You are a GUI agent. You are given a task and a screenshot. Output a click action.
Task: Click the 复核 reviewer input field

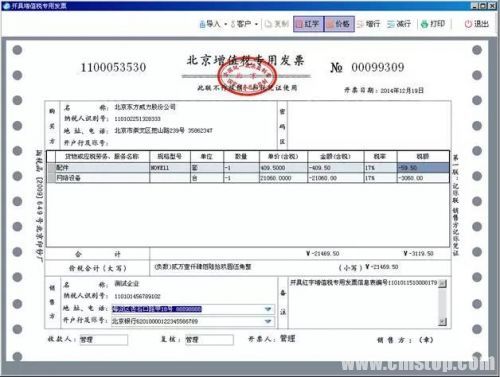coord(209,340)
